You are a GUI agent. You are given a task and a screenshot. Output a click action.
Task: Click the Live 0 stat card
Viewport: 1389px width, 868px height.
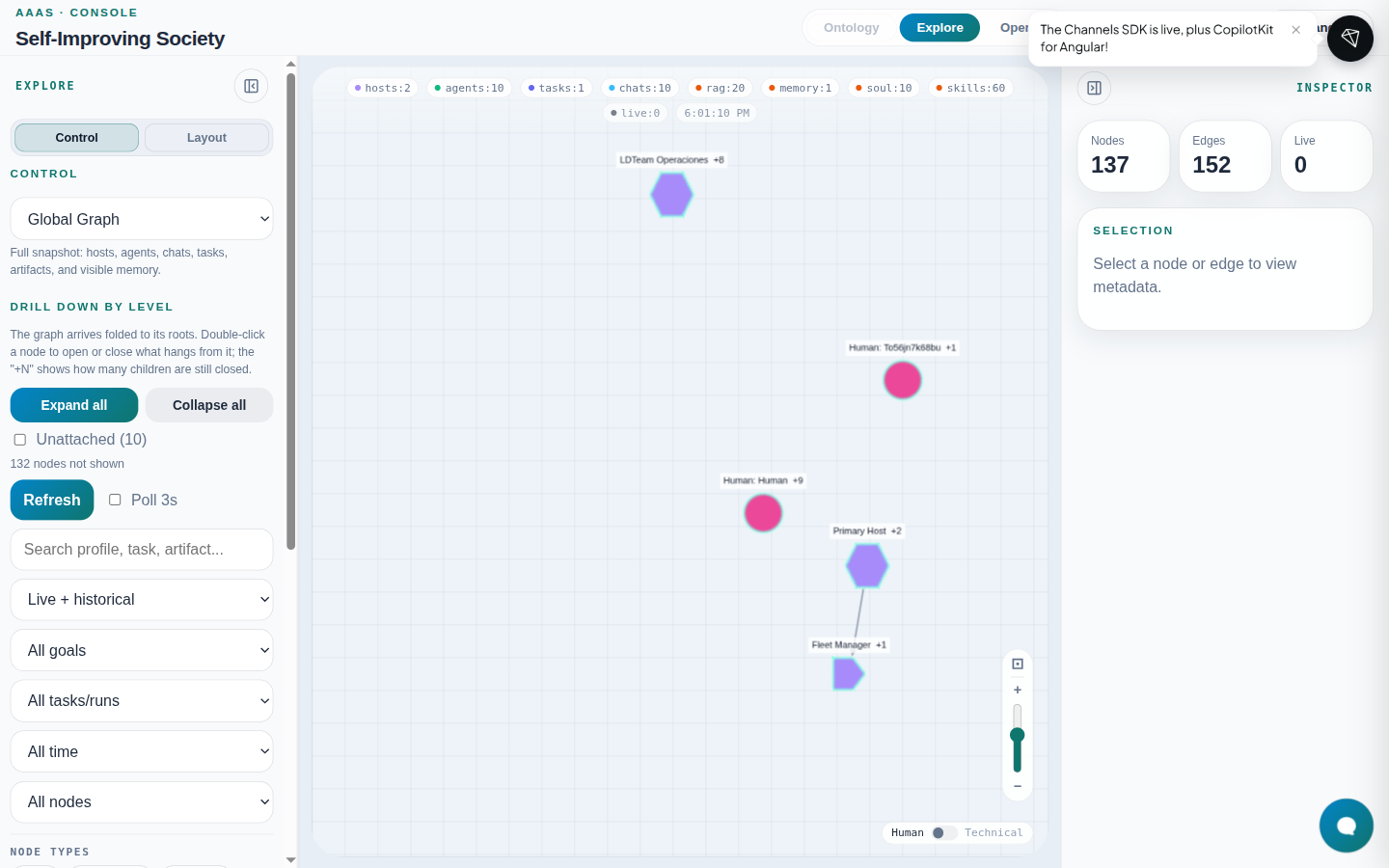coord(1326,156)
